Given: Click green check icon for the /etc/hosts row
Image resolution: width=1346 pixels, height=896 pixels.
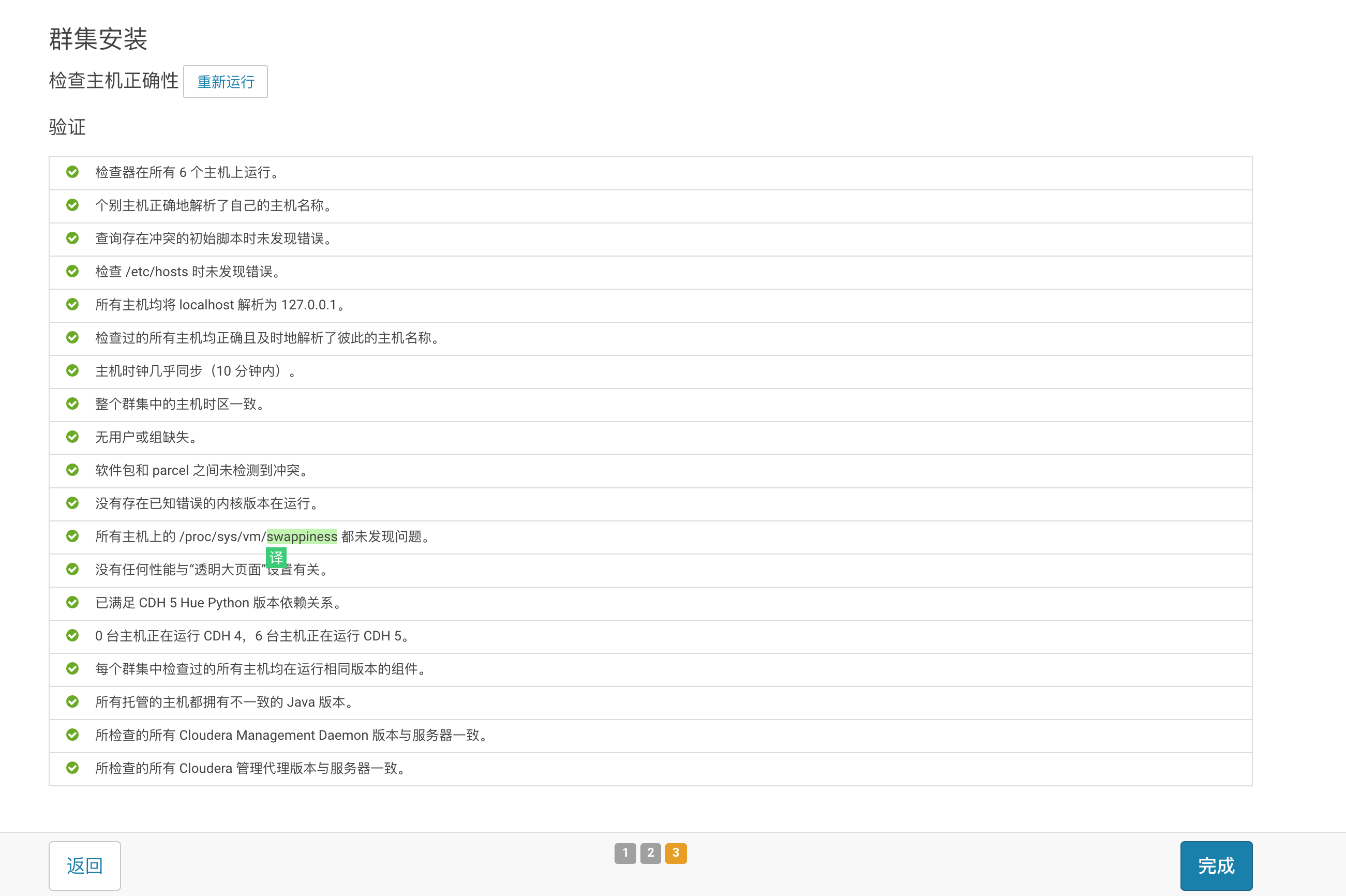Looking at the screenshot, I should [x=72, y=272].
